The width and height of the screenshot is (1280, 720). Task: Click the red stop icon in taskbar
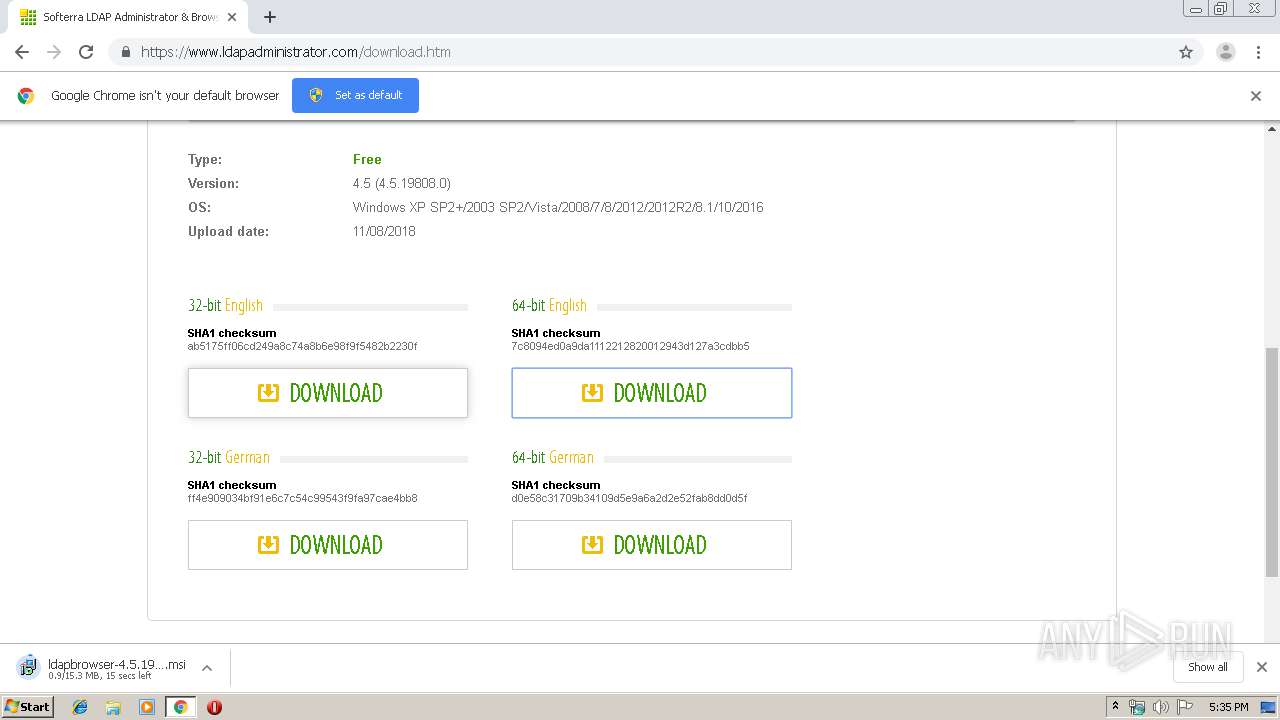214,707
